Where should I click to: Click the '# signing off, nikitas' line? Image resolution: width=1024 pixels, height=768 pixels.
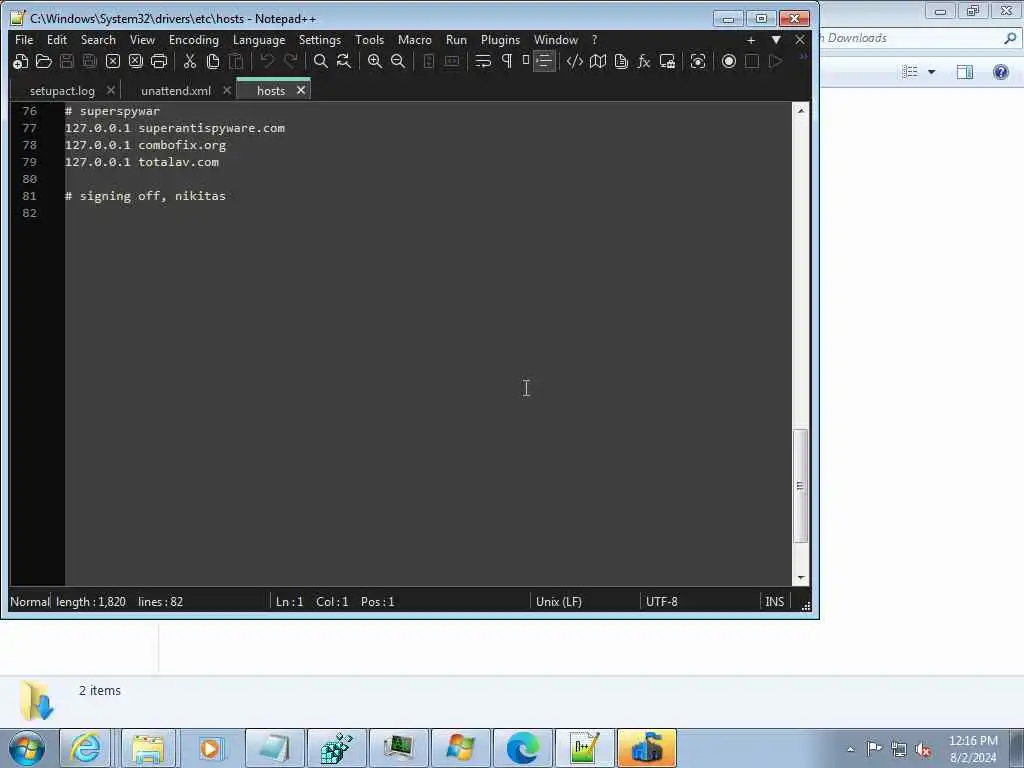point(146,196)
